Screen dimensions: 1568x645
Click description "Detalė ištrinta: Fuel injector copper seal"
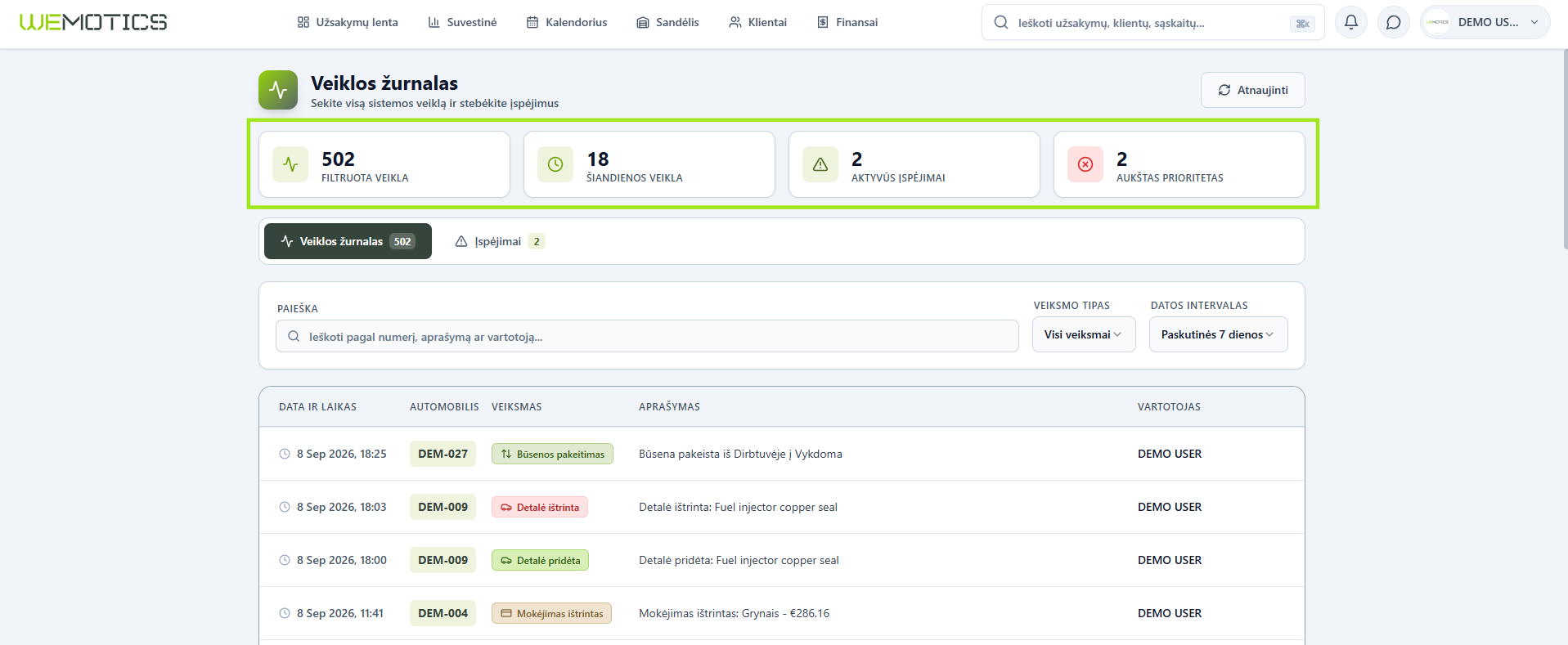point(738,507)
